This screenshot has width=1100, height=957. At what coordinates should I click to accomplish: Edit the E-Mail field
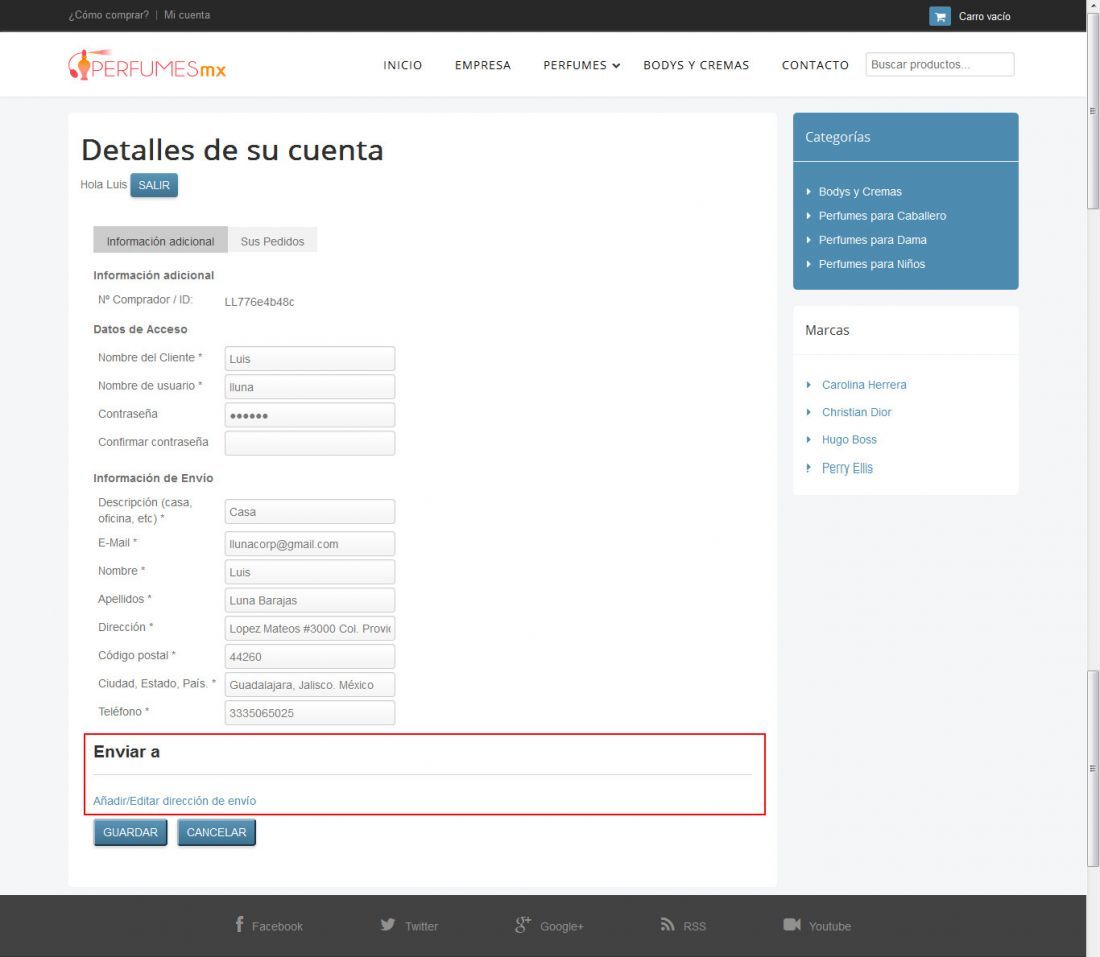click(309, 544)
